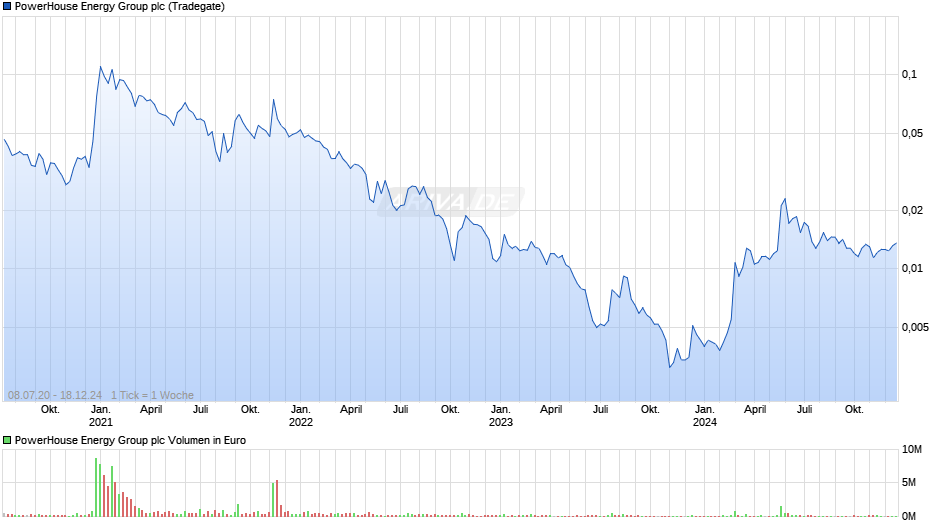Click the Jan. 2022 time axis label
Viewport: 940px width, 526px height.
coord(300,415)
